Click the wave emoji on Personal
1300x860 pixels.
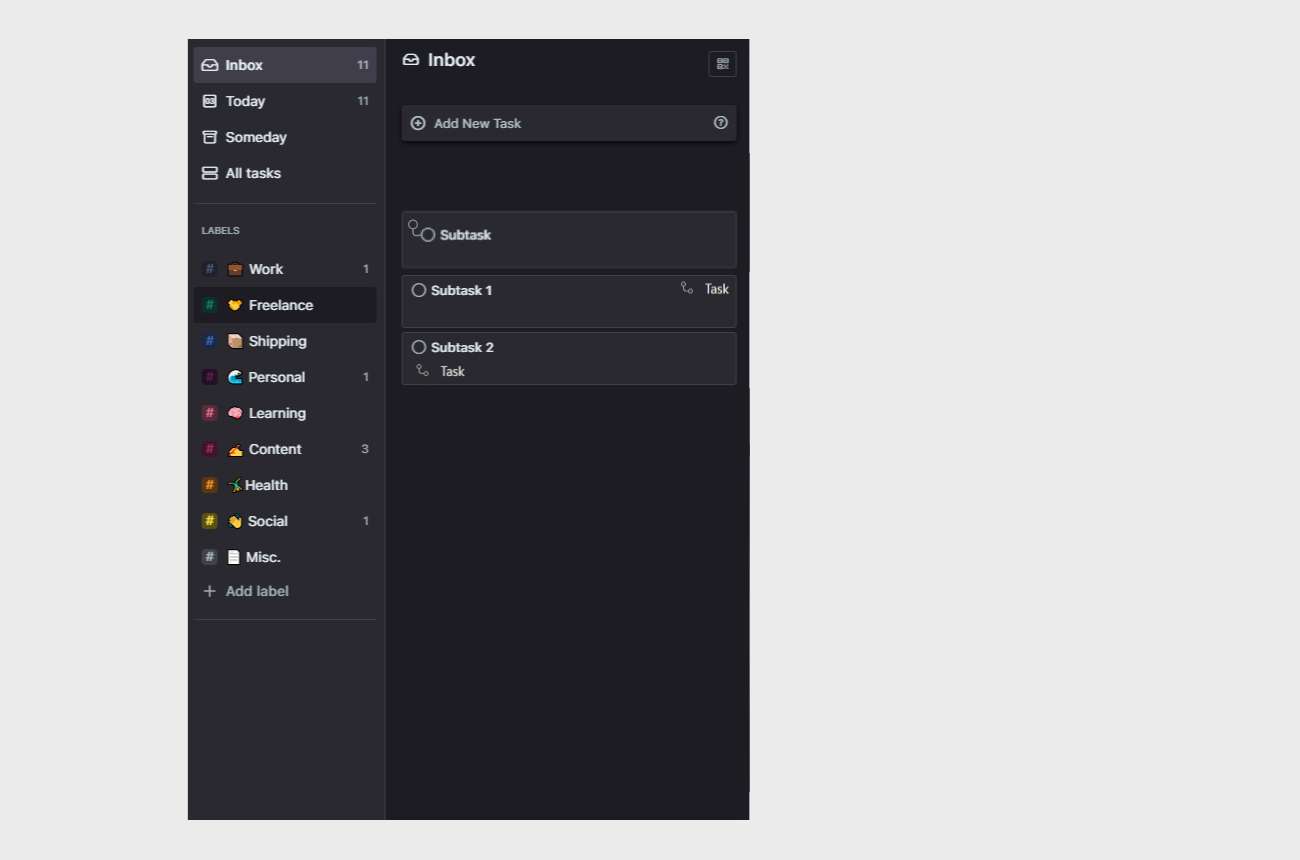235,377
